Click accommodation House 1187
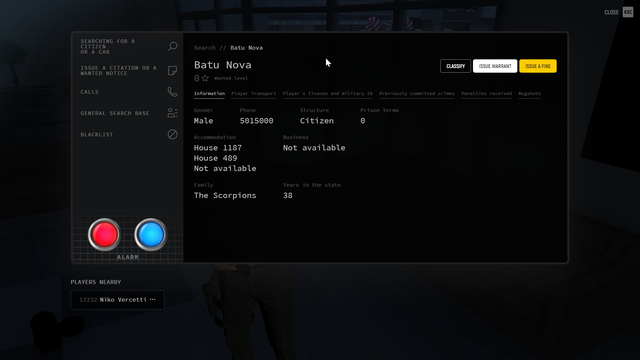640x360 pixels. pos(218,148)
